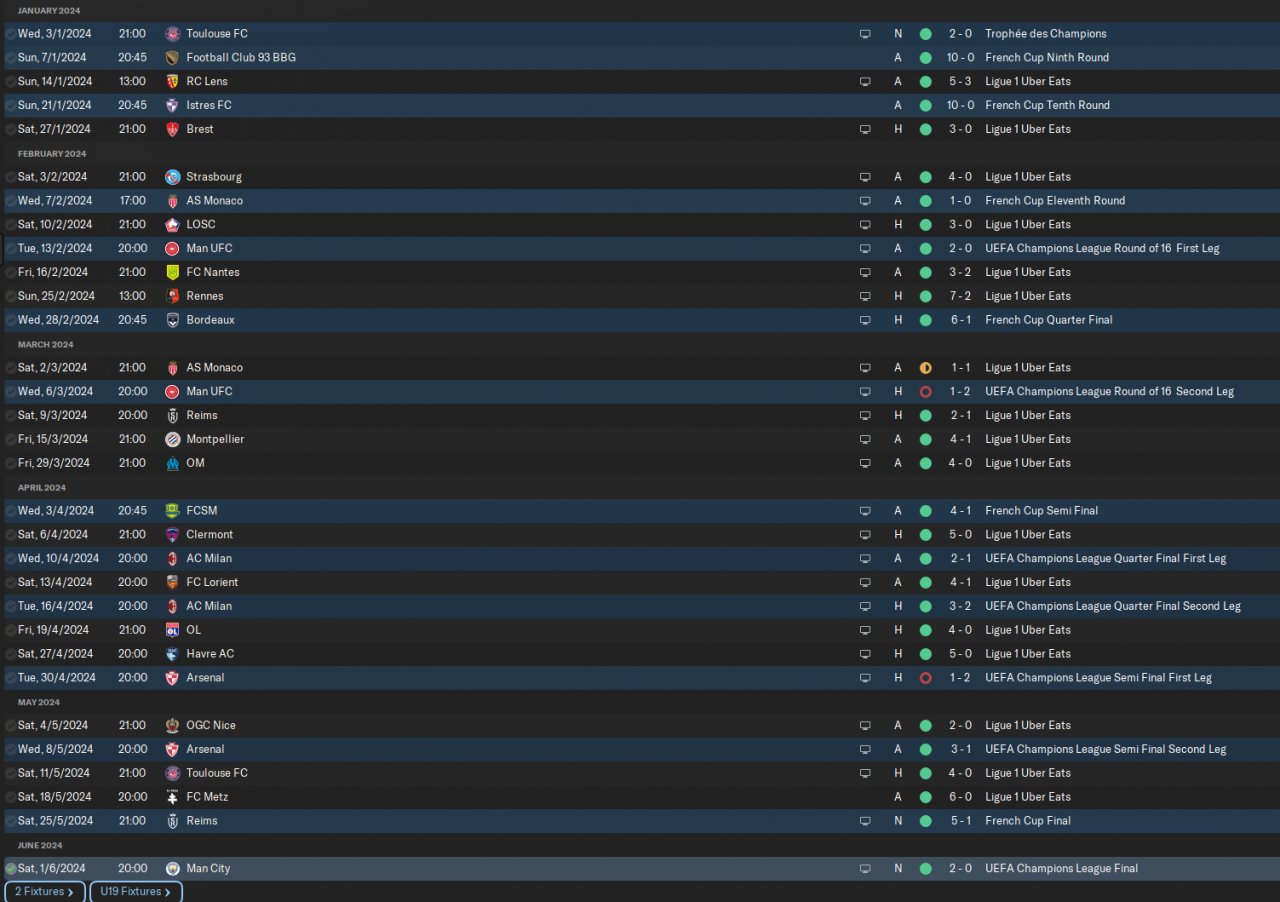The height and width of the screenshot is (902, 1280).
Task: Click UEFA Champions League Semi Final Second Leg
Action: click(x=1106, y=749)
